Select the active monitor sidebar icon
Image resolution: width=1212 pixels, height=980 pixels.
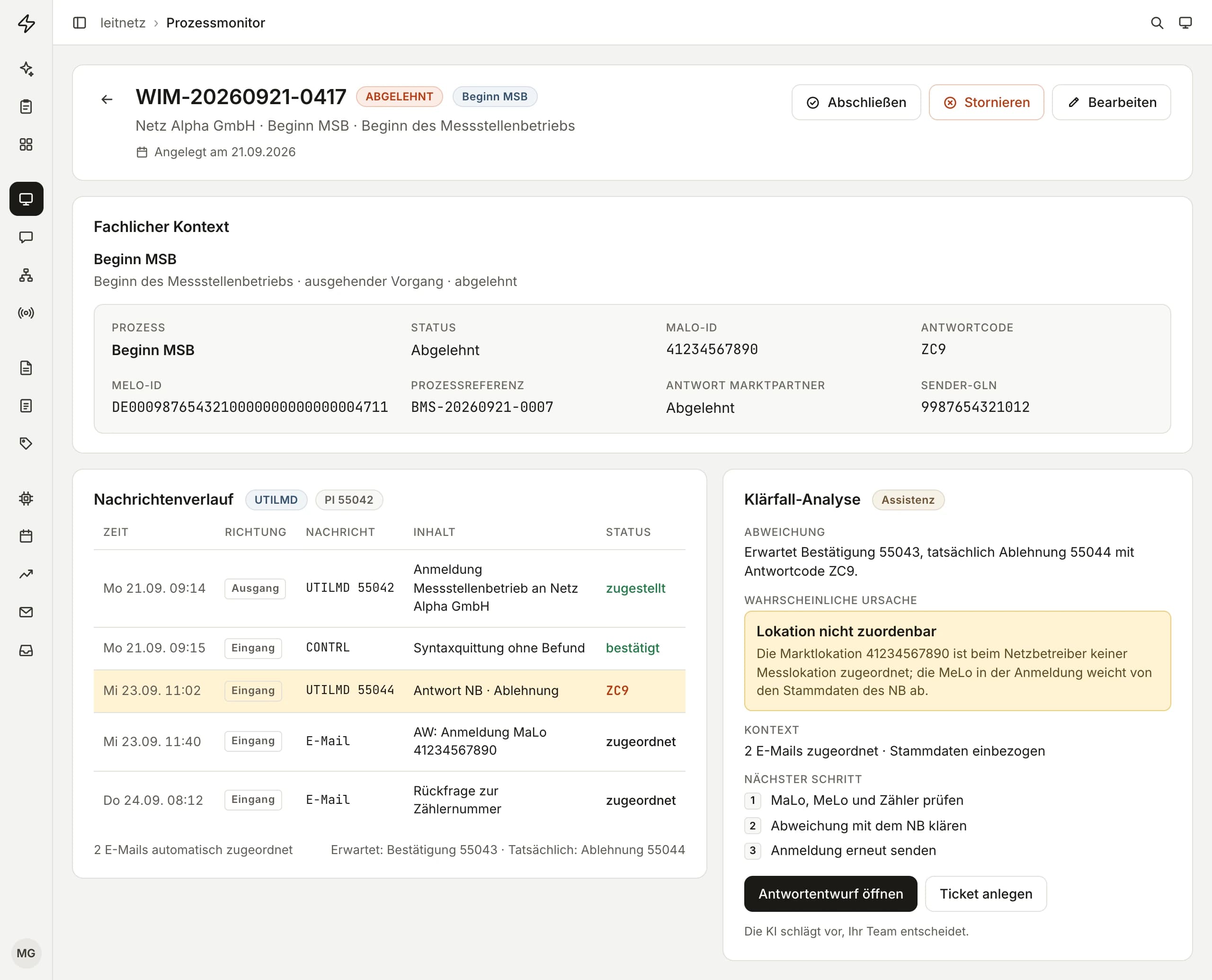26,199
